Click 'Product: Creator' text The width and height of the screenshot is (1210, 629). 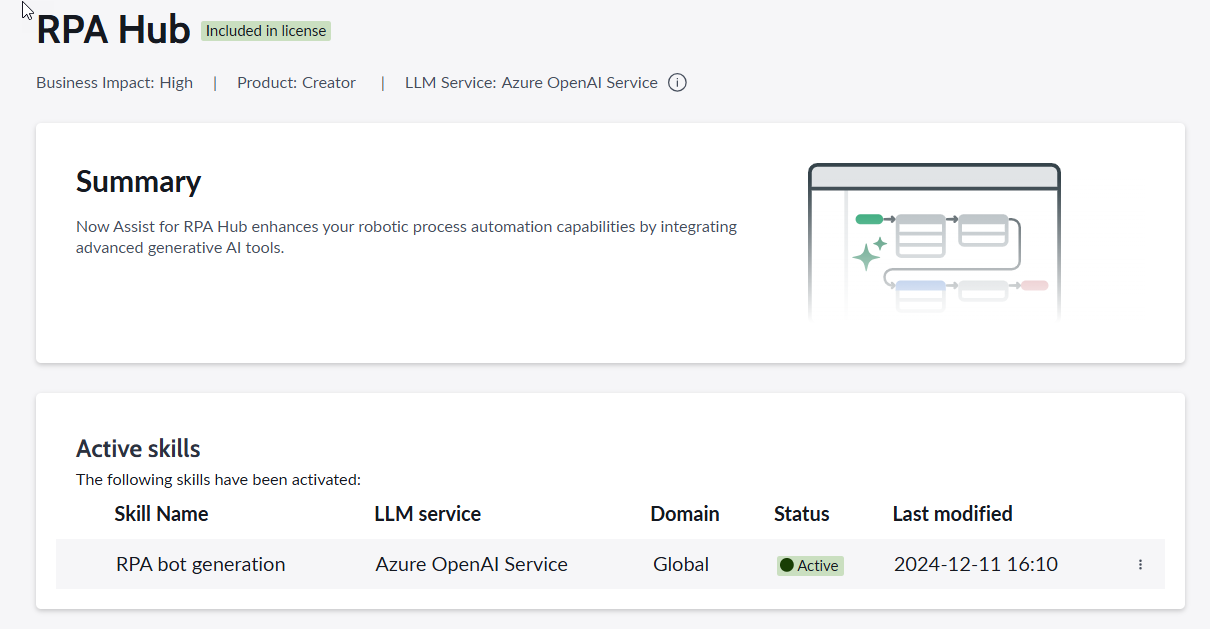(x=296, y=83)
